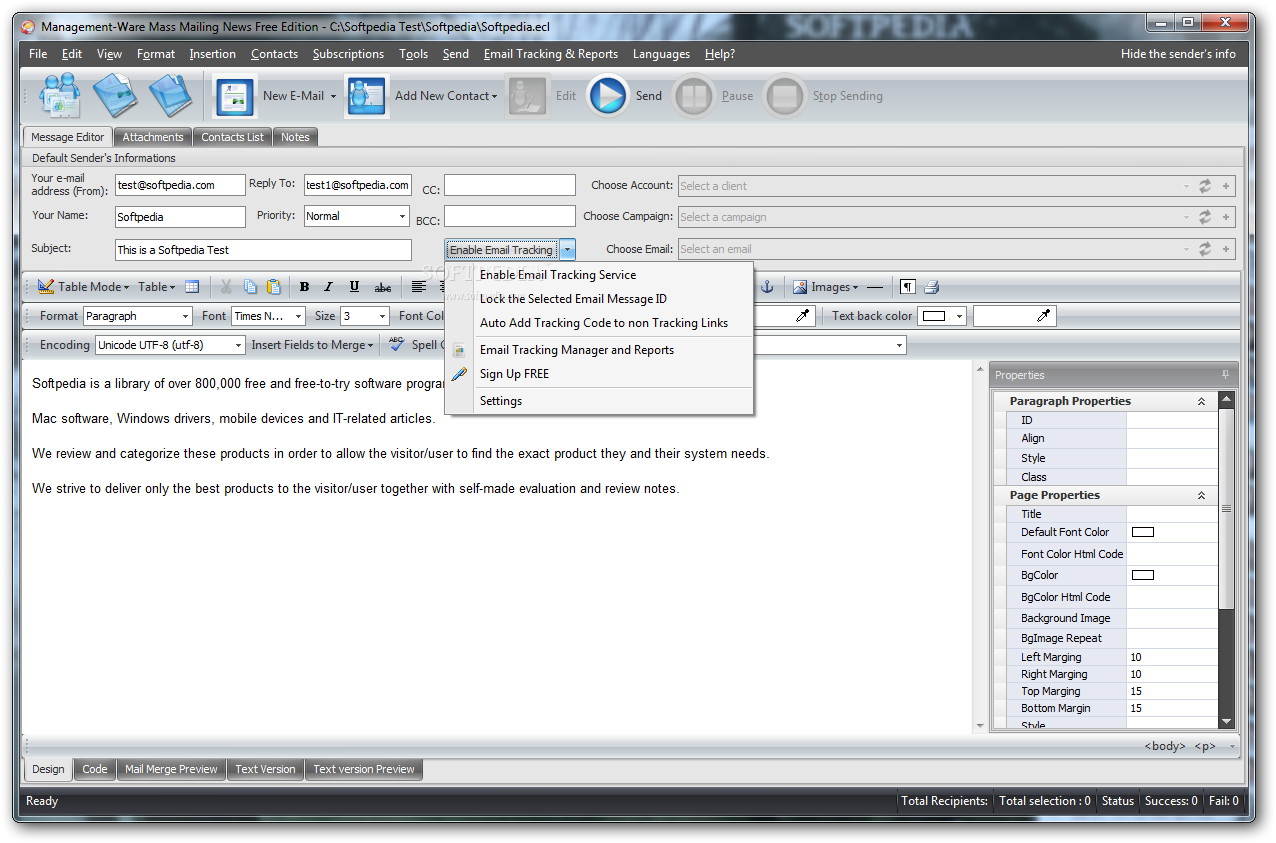The height and width of the screenshot is (843, 1276).
Task: Click the BgColor swatch in Page Properties
Action: tap(1142, 575)
